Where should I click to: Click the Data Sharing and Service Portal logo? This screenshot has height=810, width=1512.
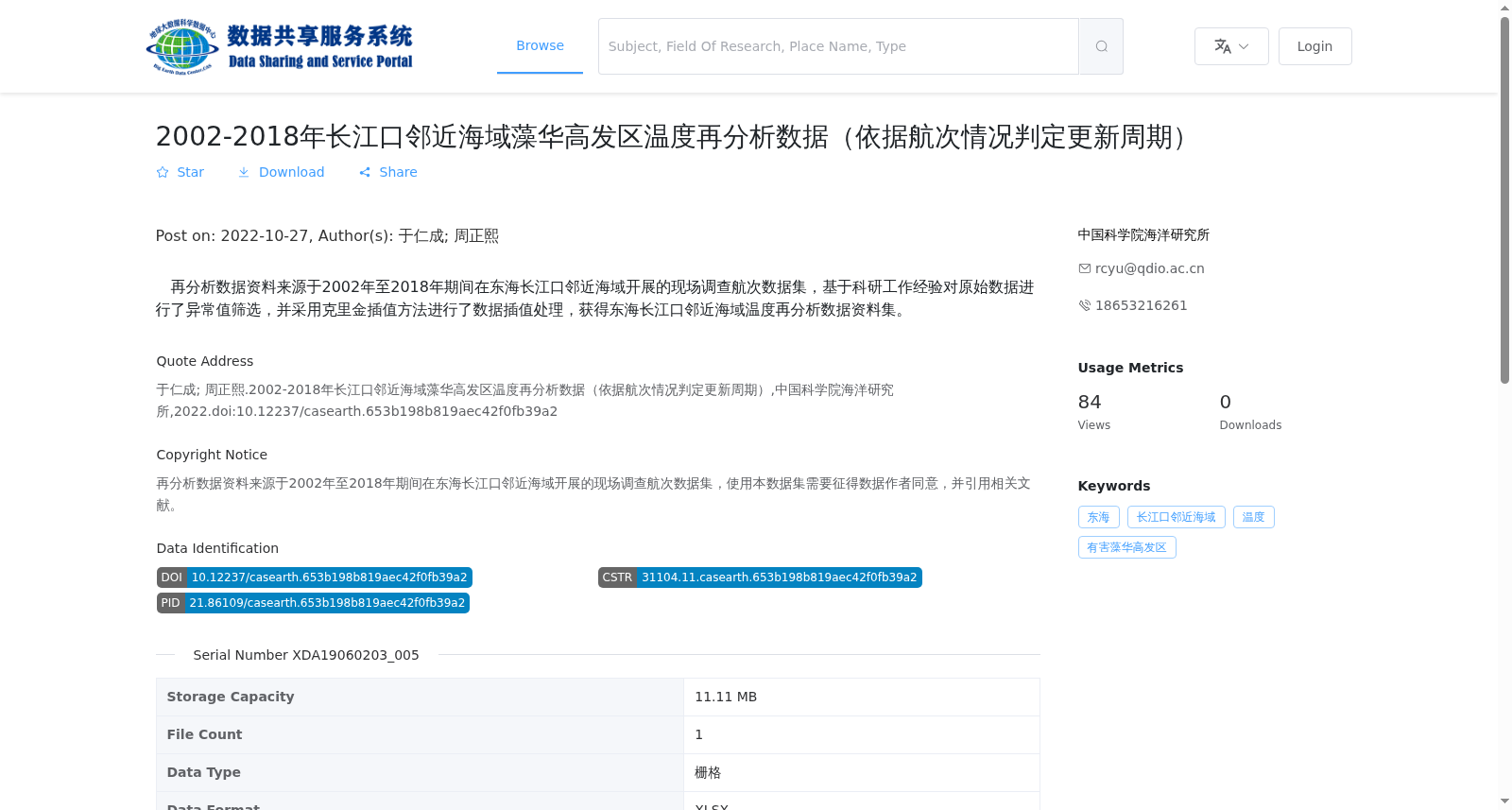pyautogui.click(x=280, y=46)
